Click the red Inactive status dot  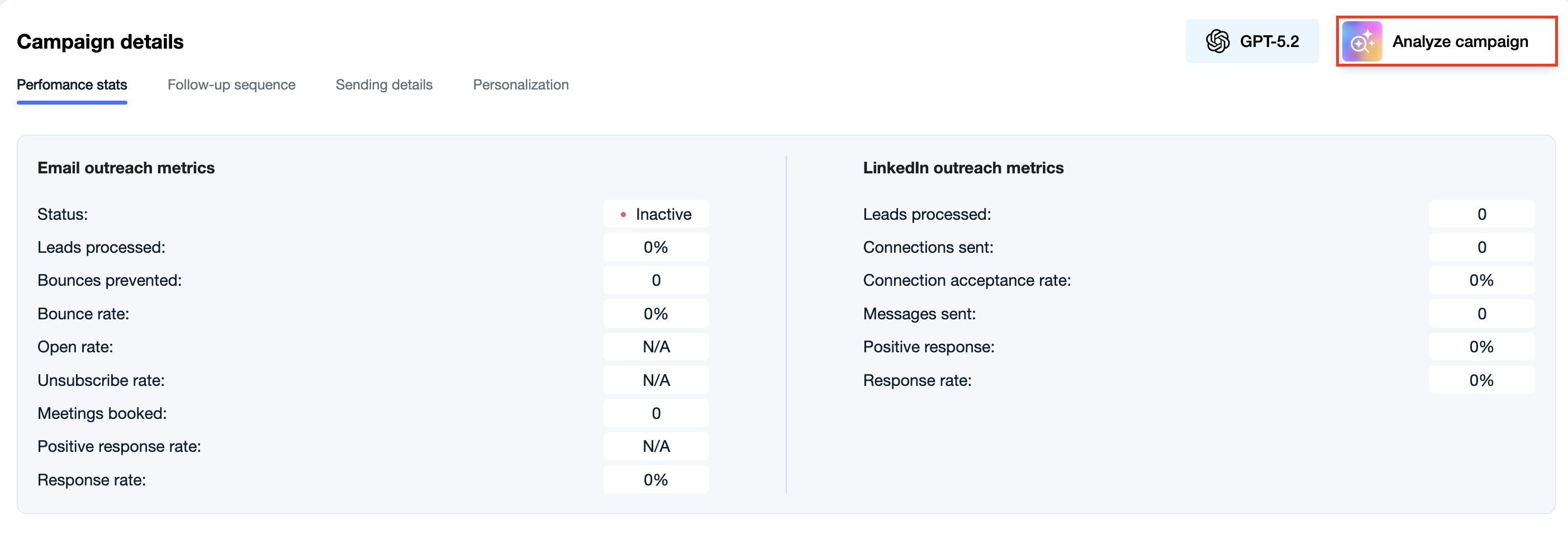(x=623, y=214)
